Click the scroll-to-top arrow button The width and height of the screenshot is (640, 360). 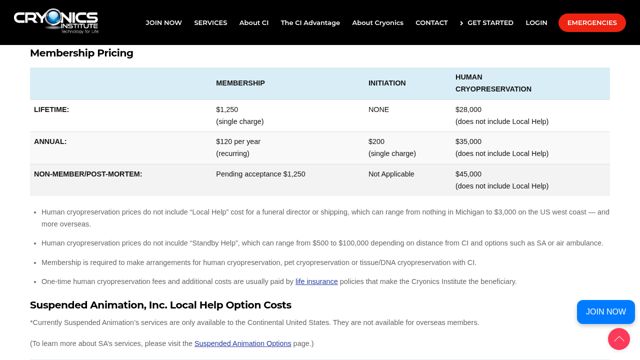[619, 339]
